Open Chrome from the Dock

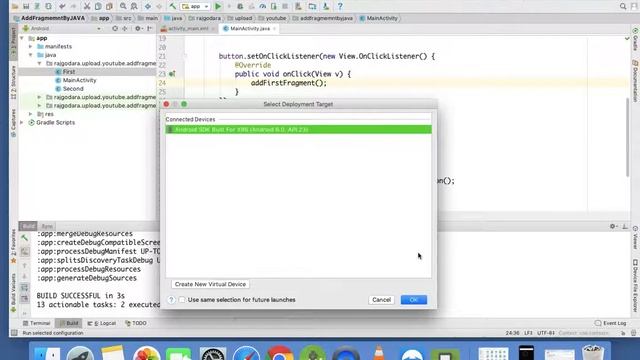(280, 353)
